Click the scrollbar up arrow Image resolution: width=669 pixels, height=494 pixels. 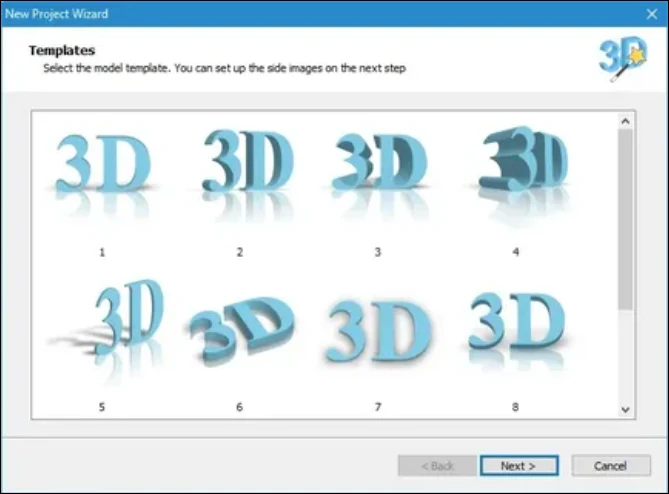[x=625, y=122]
